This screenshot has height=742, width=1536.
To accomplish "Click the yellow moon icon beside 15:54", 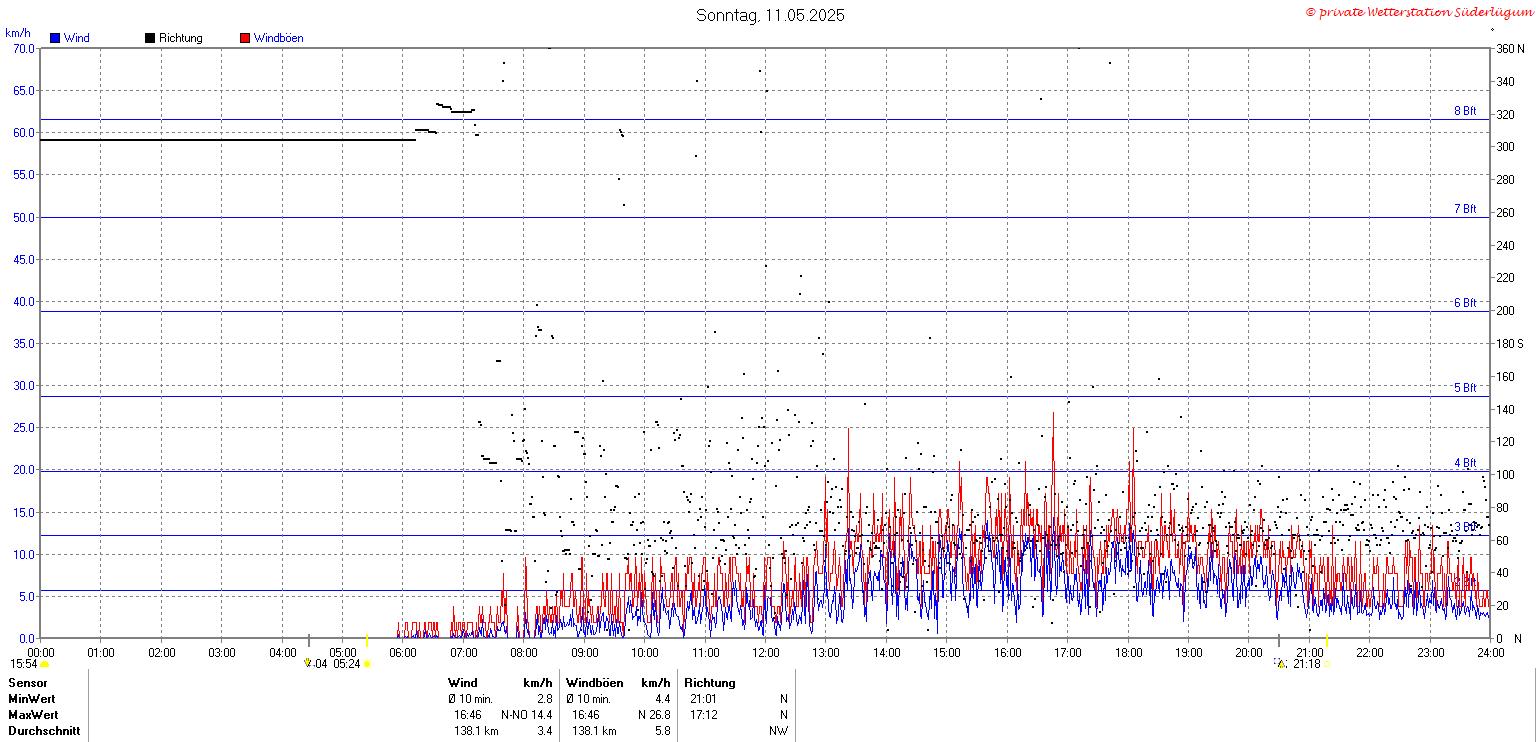I will pos(44,664).
